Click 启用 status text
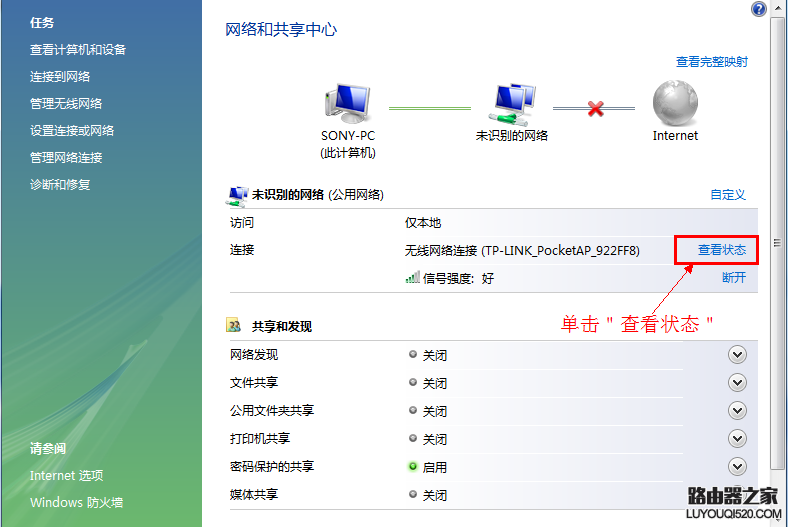Screen dimensions: 788x527 pos(435,467)
